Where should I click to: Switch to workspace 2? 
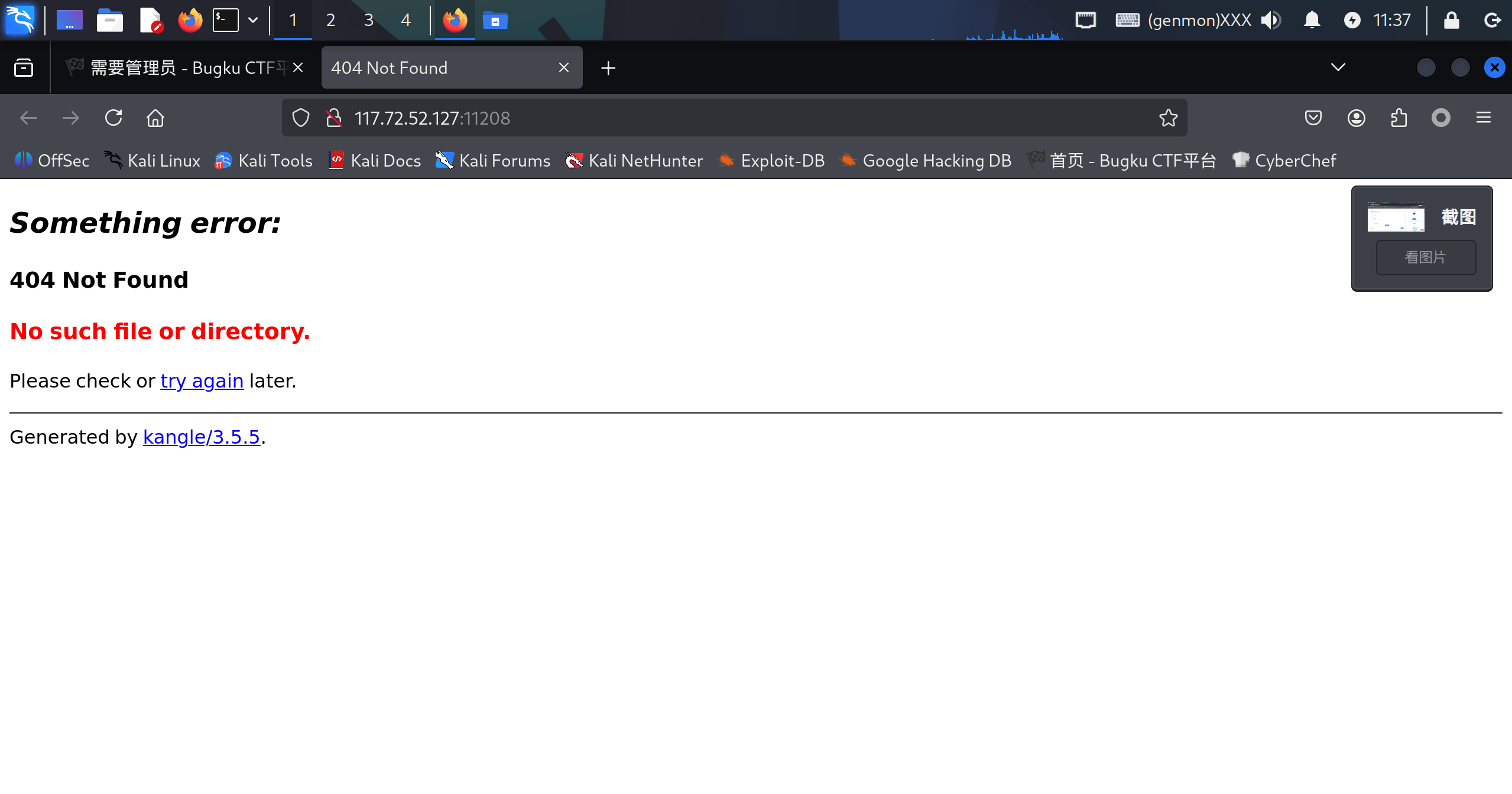tap(330, 21)
